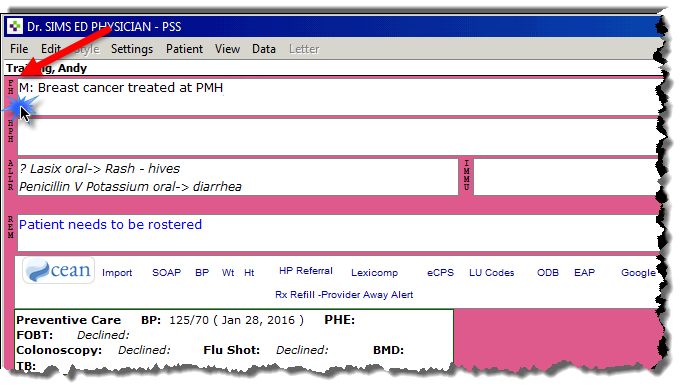The height and width of the screenshot is (391, 698).
Task: Click the Import link
Action: click(117, 273)
